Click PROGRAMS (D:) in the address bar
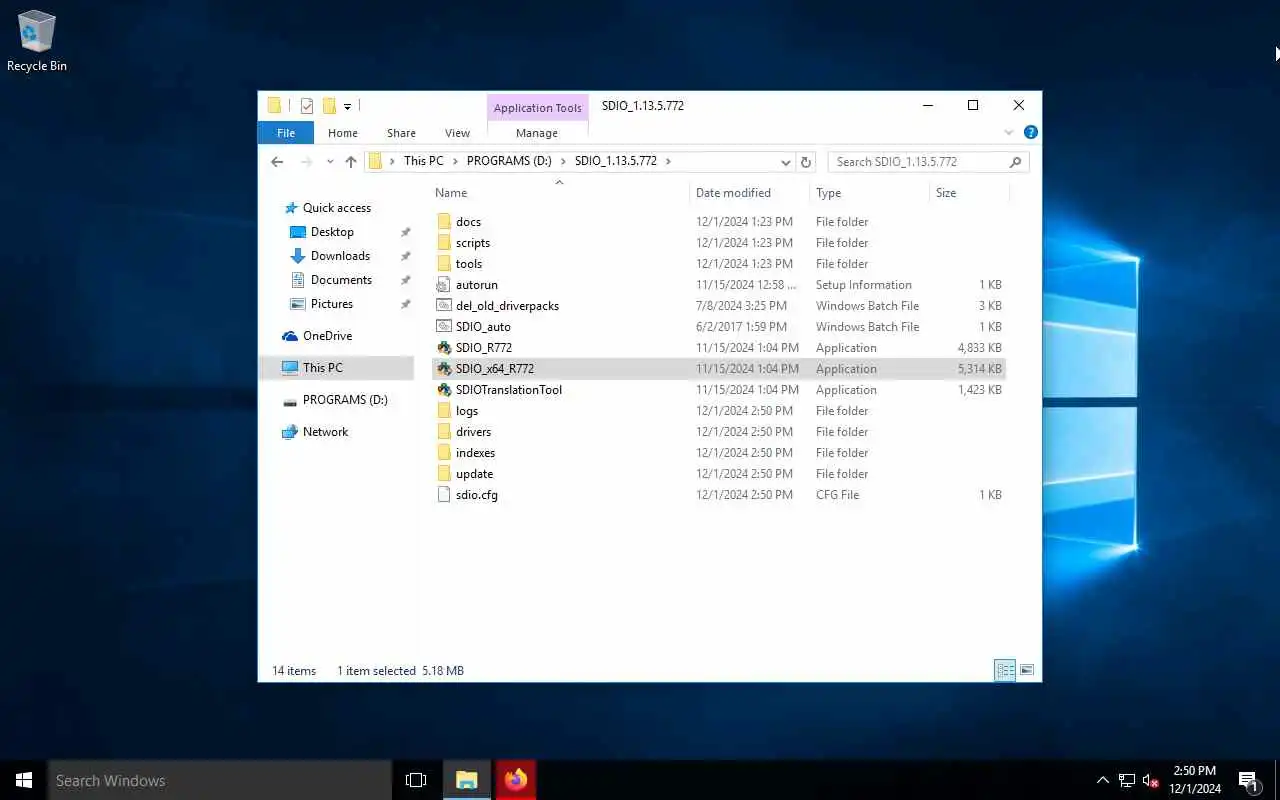Screen dimensions: 1280x800 509,161
